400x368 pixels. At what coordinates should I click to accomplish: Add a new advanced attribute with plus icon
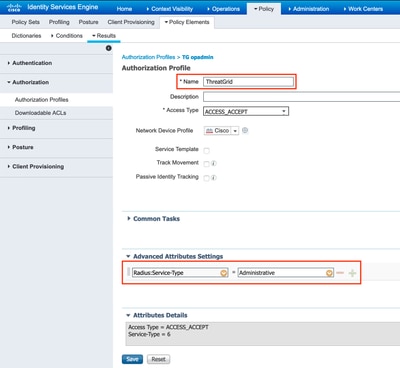(352, 273)
